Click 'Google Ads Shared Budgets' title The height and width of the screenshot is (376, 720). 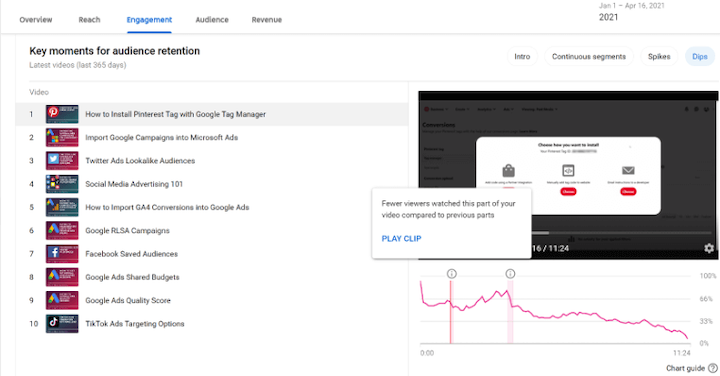pos(132,277)
